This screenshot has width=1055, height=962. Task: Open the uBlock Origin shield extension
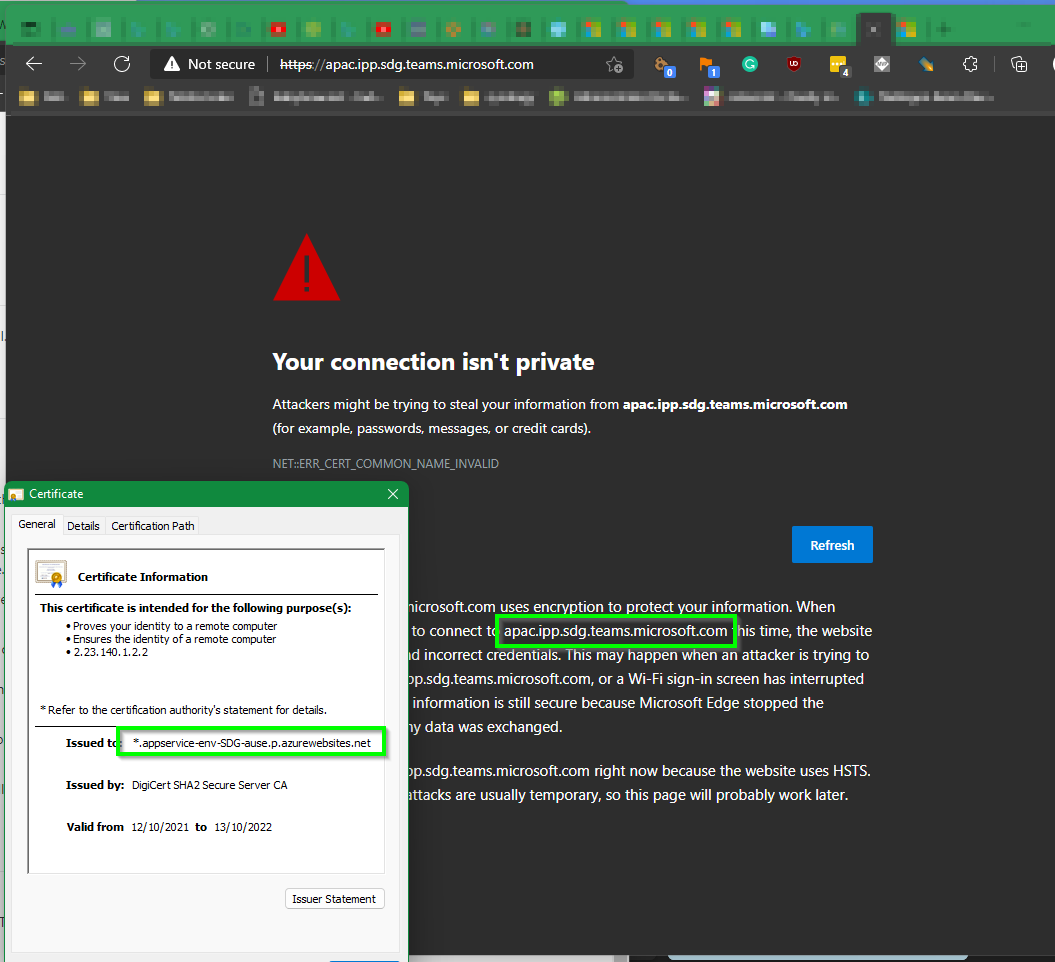(x=794, y=64)
